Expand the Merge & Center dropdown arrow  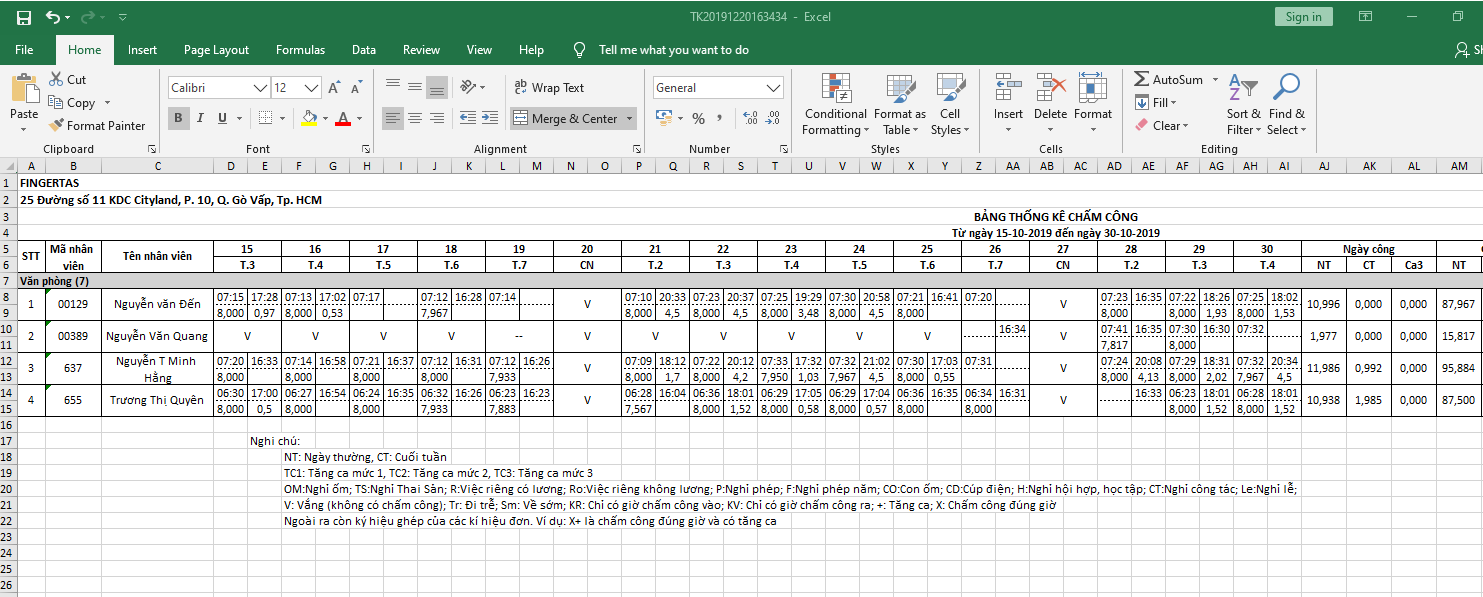click(630, 119)
